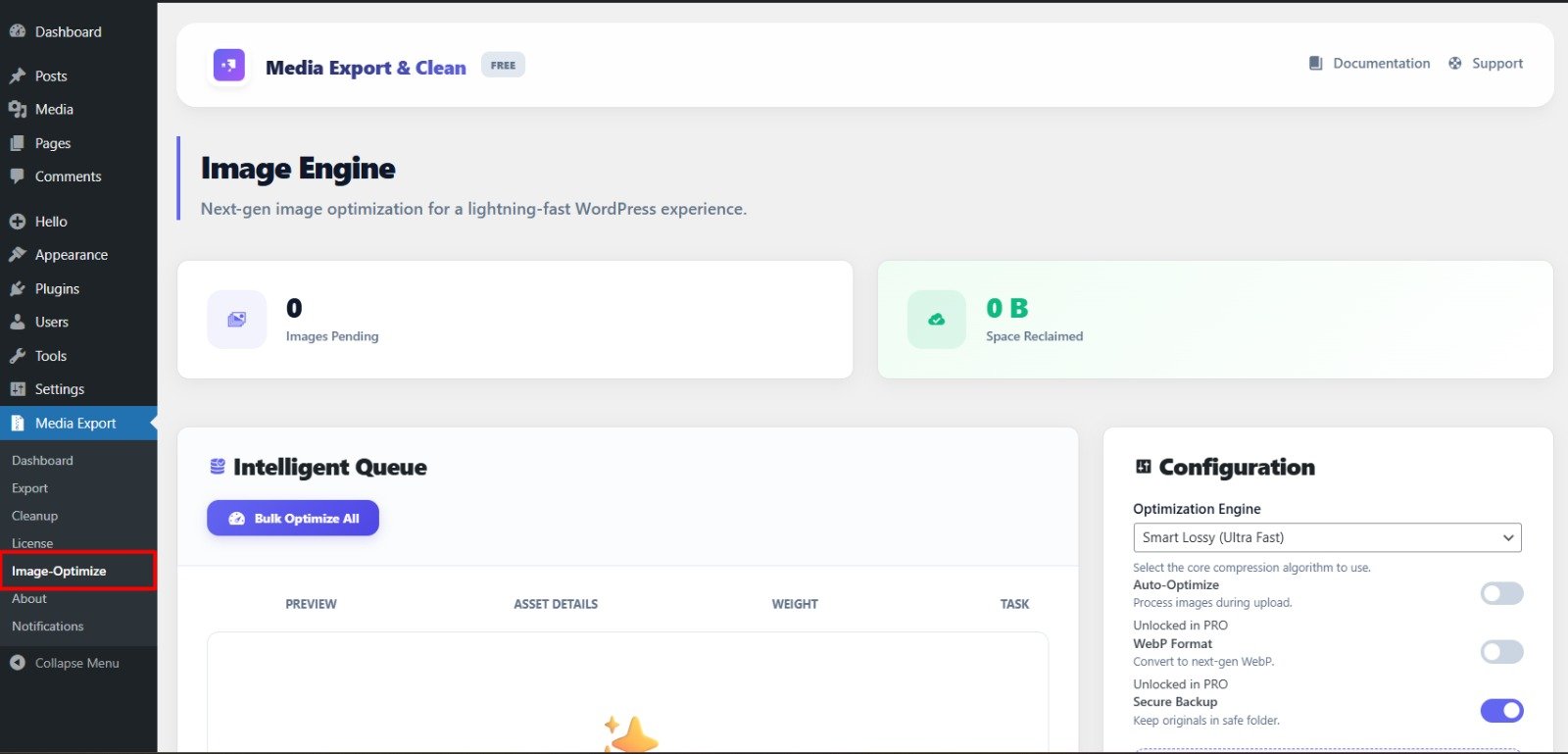Open the Media menu

coord(78,109)
